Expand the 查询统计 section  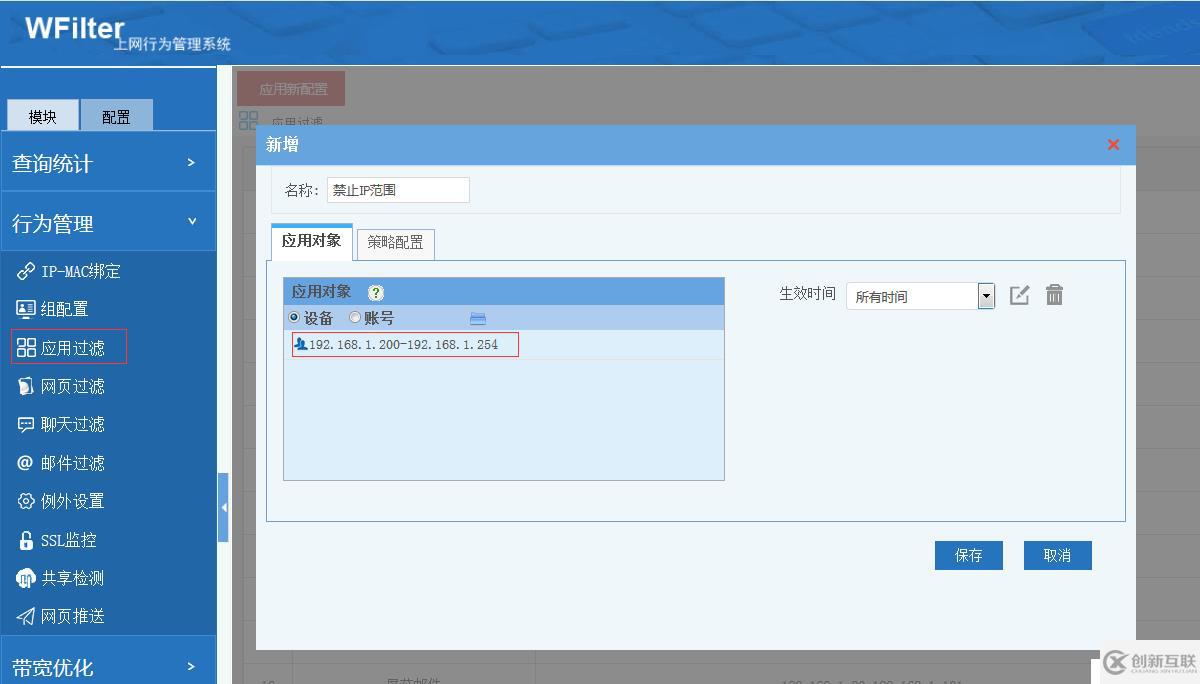108,162
